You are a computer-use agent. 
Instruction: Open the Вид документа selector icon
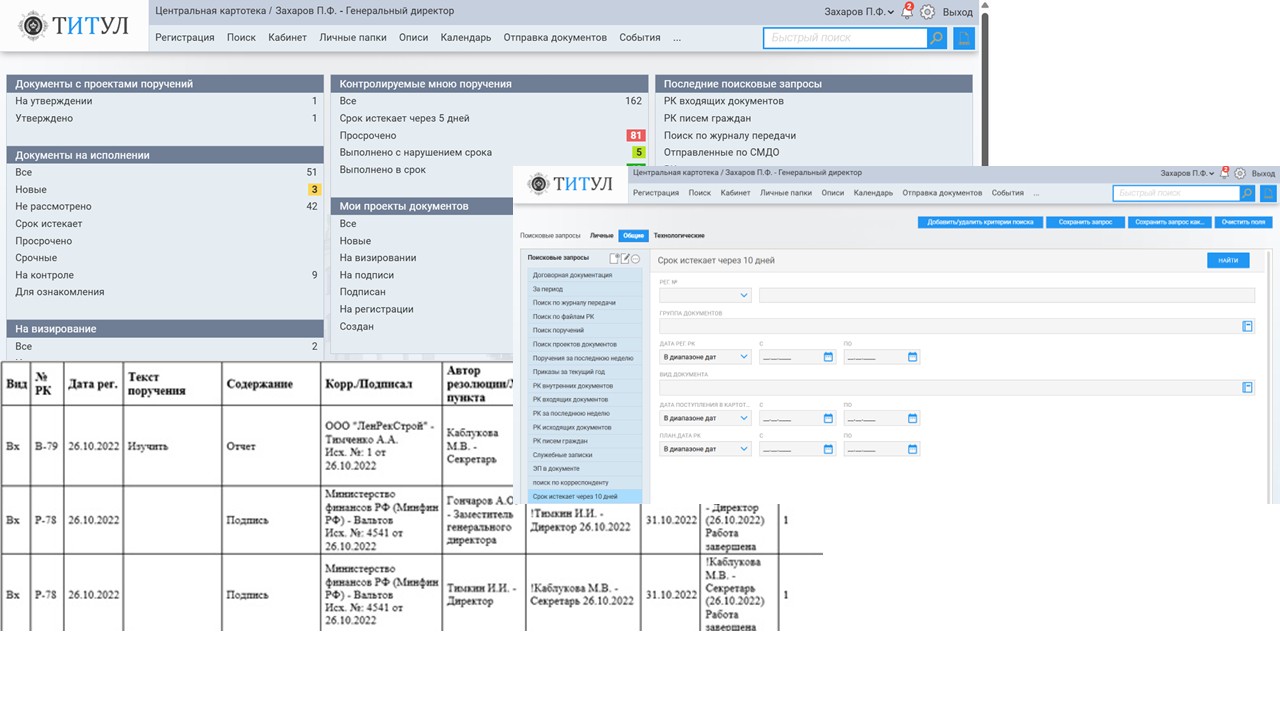[1247, 387]
